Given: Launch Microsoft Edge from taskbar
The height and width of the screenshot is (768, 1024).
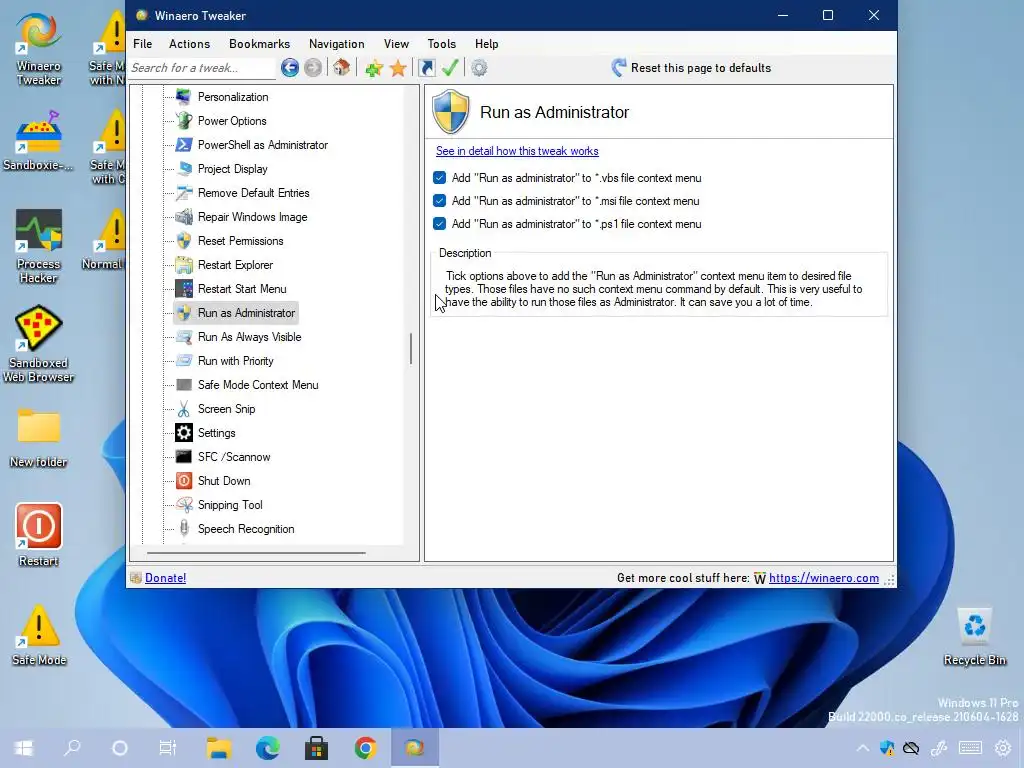Looking at the screenshot, I should click(x=267, y=748).
